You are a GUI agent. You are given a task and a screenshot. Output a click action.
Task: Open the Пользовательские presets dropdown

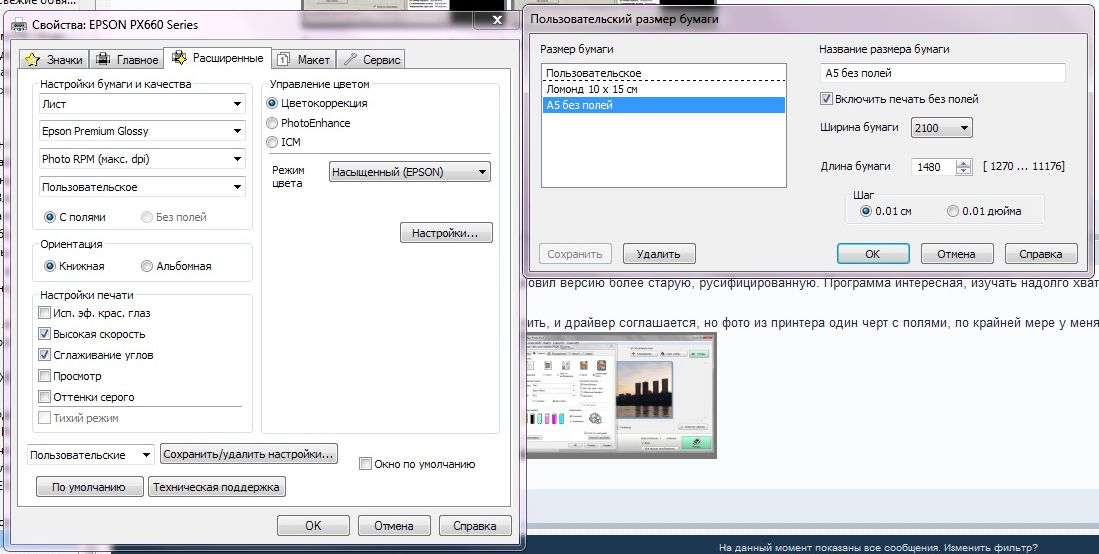90,454
